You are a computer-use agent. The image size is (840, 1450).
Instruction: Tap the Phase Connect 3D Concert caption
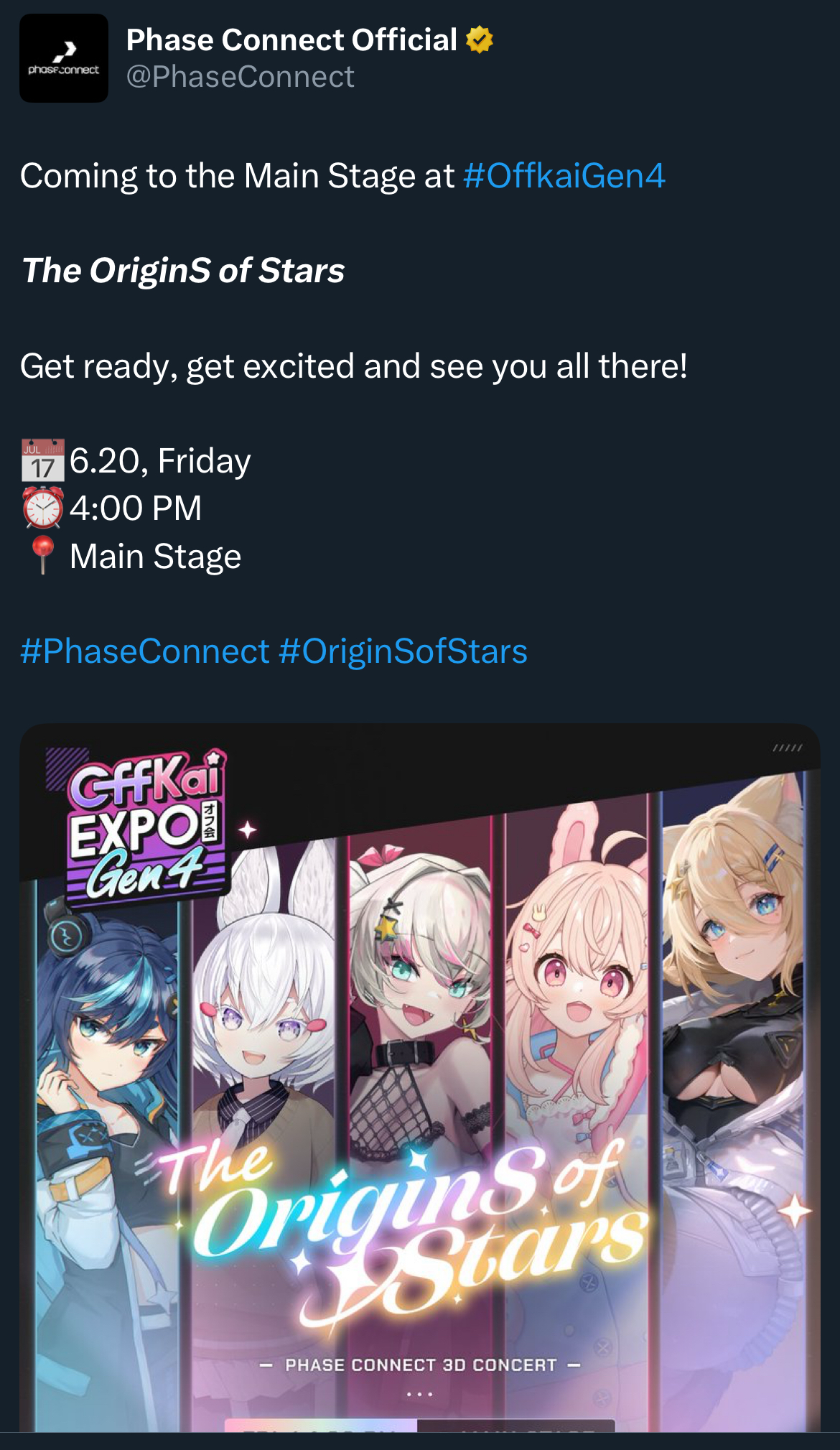pos(420,1365)
